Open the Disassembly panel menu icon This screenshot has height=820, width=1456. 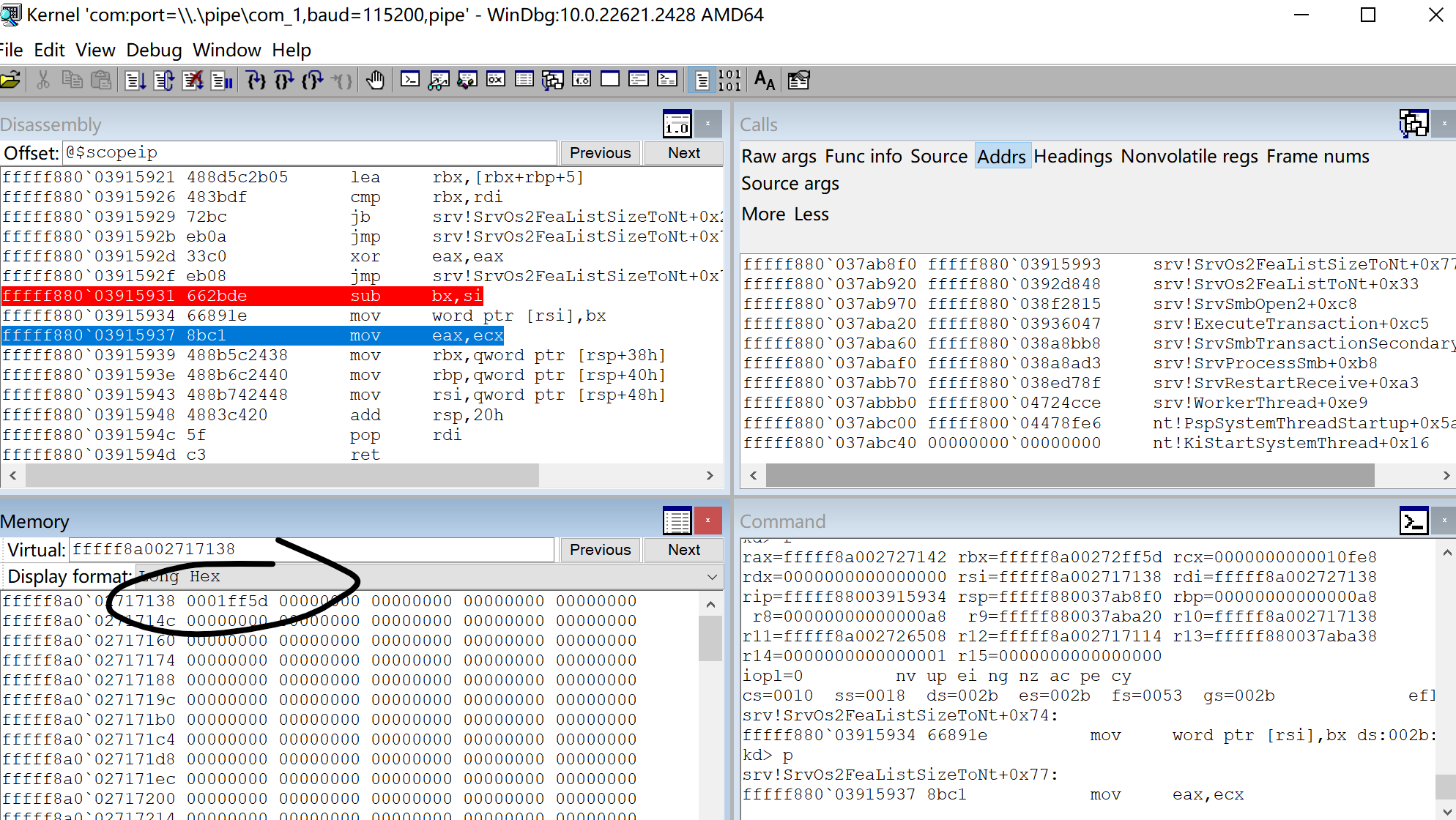click(x=677, y=124)
